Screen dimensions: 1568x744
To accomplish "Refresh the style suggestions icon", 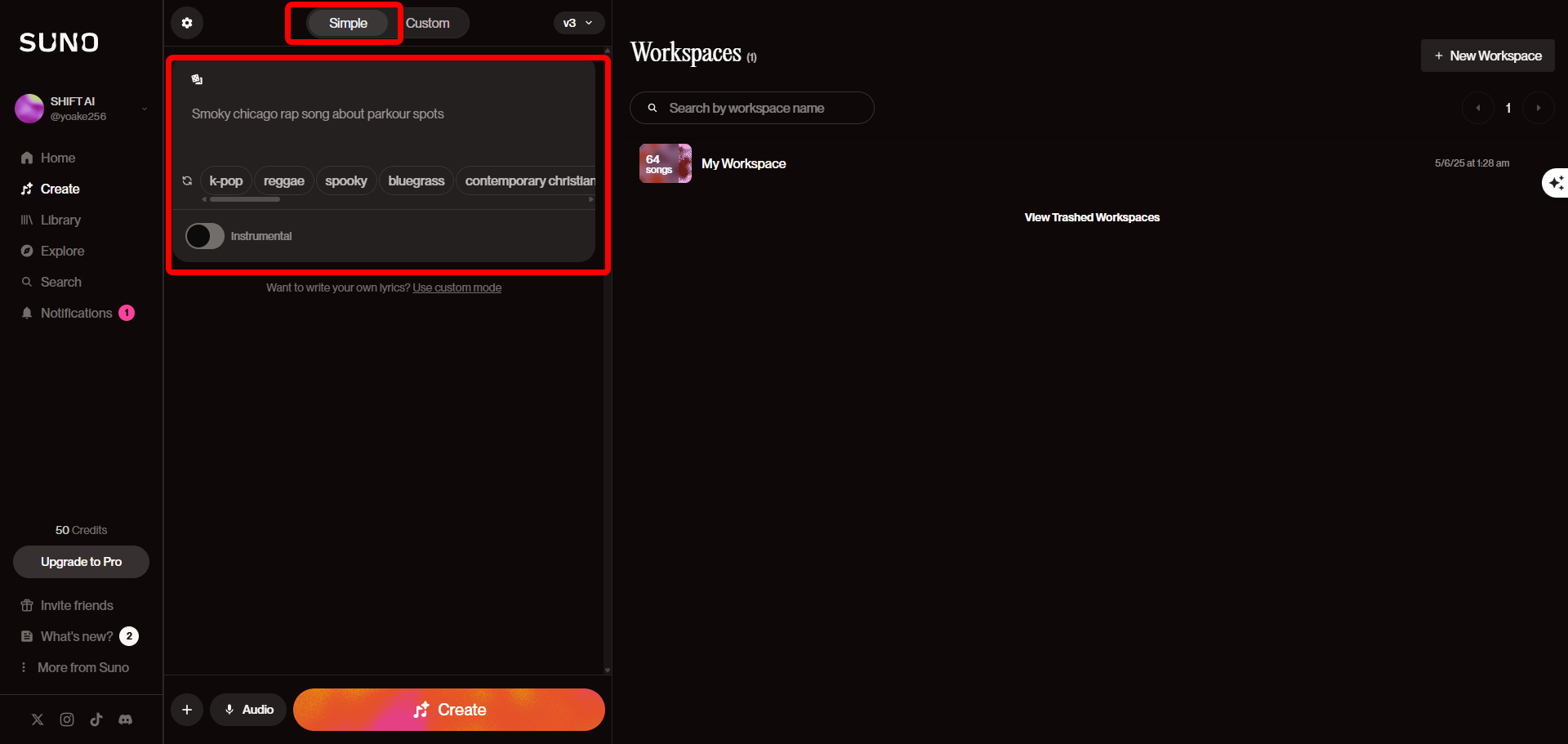I will pyautogui.click(x=187, y=180).
